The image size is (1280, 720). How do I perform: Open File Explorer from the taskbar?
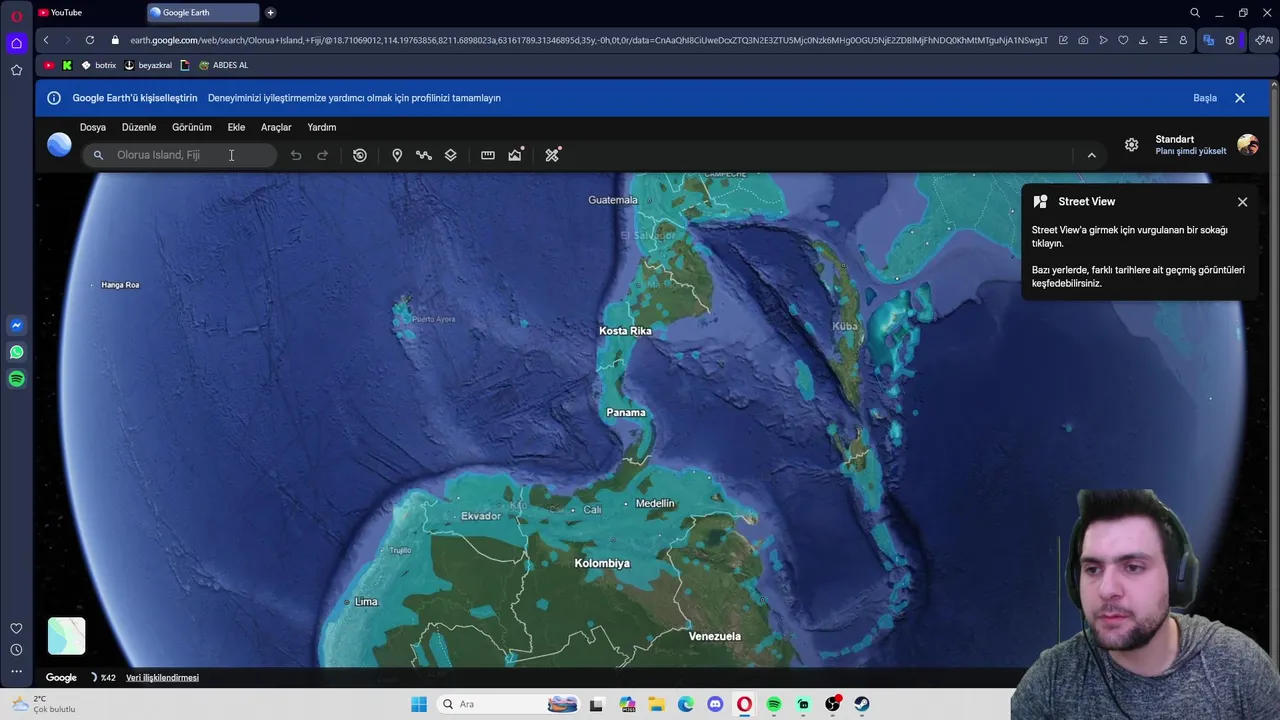pyautogui.click(x=656, y=704)
